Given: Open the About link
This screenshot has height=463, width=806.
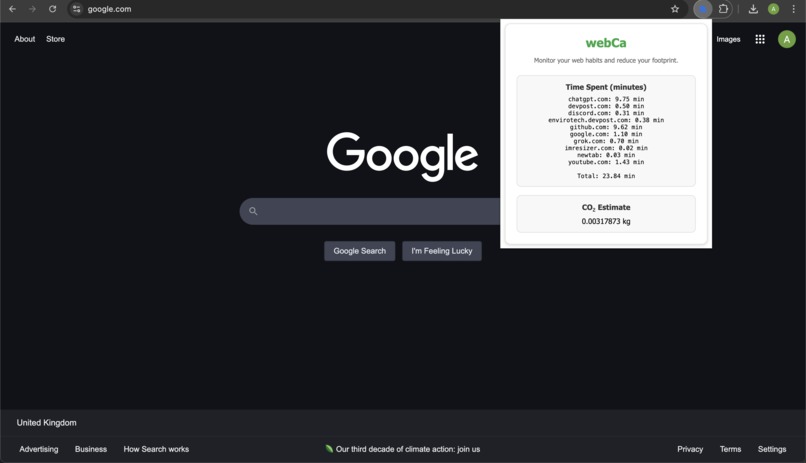Looking at the screenshot, I should [x=25, y=39].
